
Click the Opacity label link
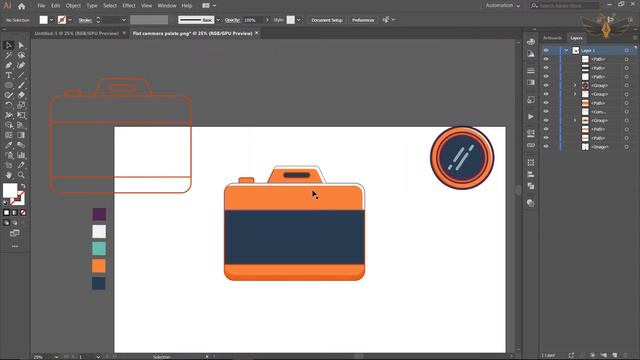(x=232, y=20)
